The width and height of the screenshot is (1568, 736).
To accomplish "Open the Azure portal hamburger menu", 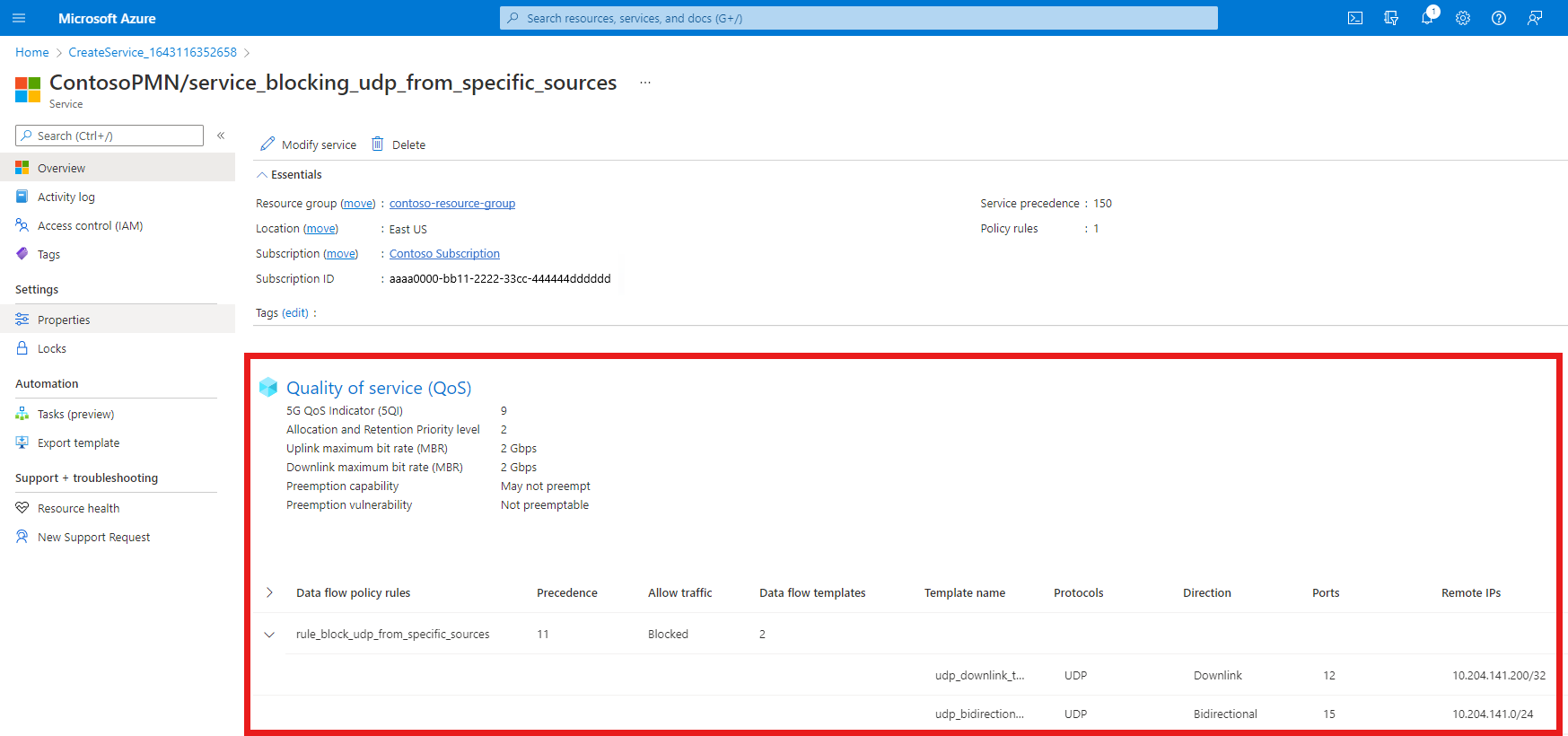I will [19, 18].
